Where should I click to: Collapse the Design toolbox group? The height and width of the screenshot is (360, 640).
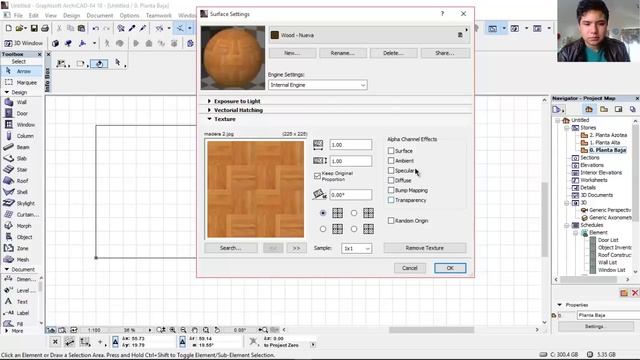click(x=7, y=92)
